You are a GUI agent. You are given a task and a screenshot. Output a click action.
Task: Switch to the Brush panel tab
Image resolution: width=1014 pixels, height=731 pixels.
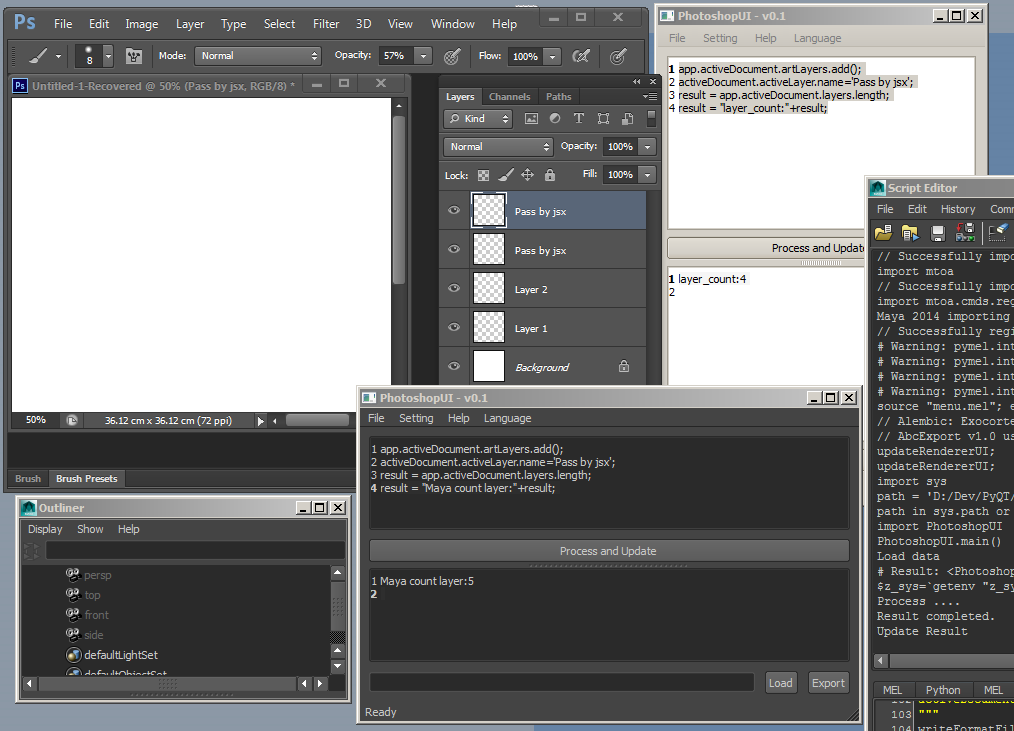28,479
